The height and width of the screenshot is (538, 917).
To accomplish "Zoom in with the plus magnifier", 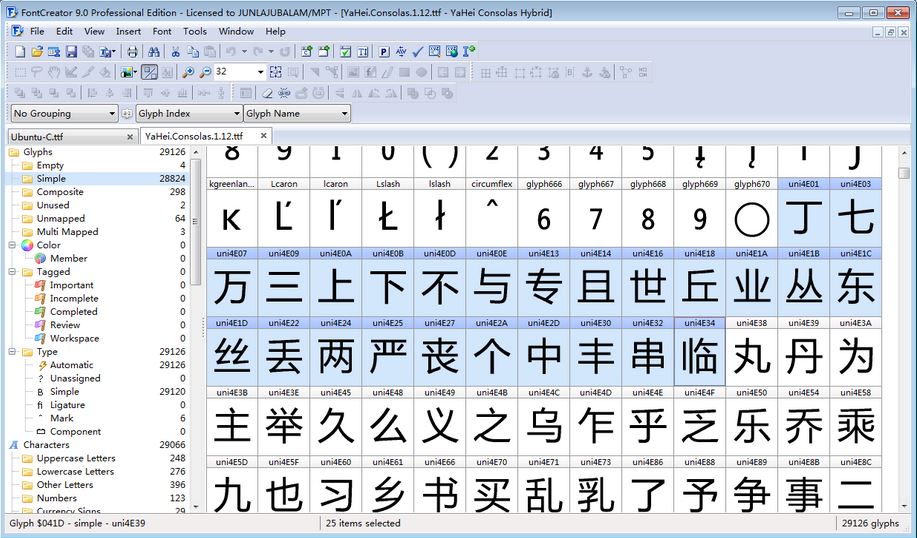I will coord(188,72).
